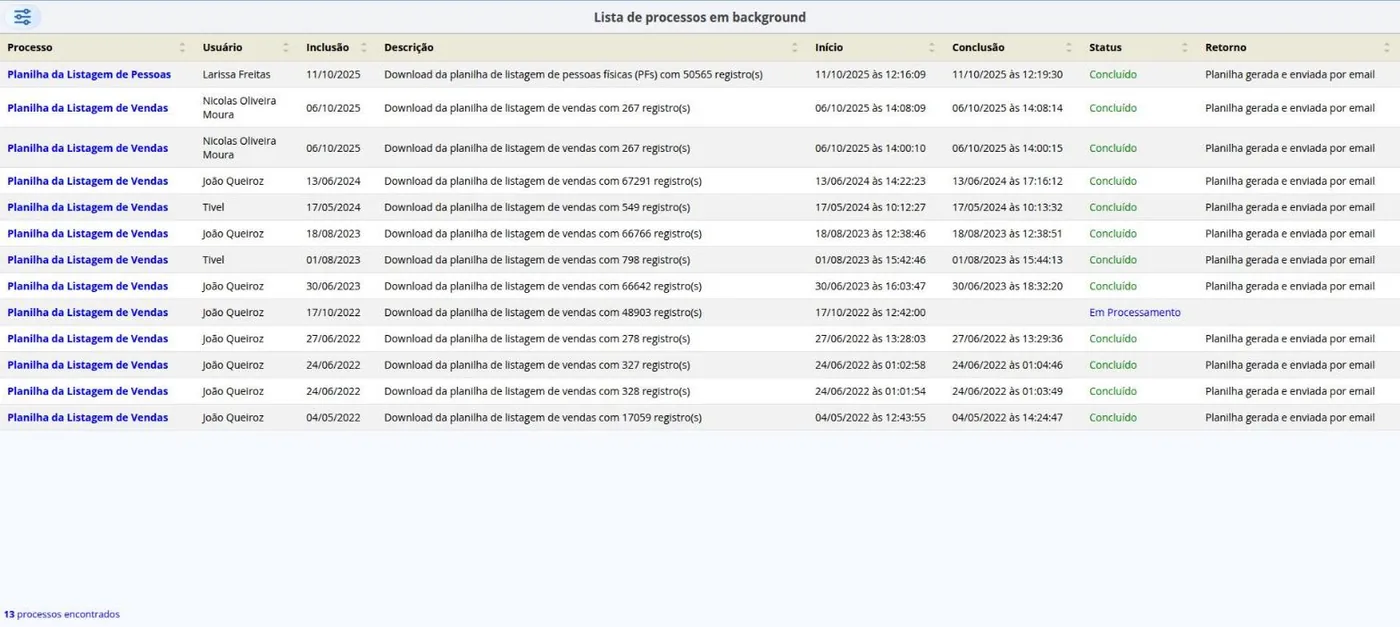The height and width of the screenshot is (627, 1400).
Task: Click conclusion time '11/10/2025 às 12:19:30'
Action: [x=1007, y=75]
